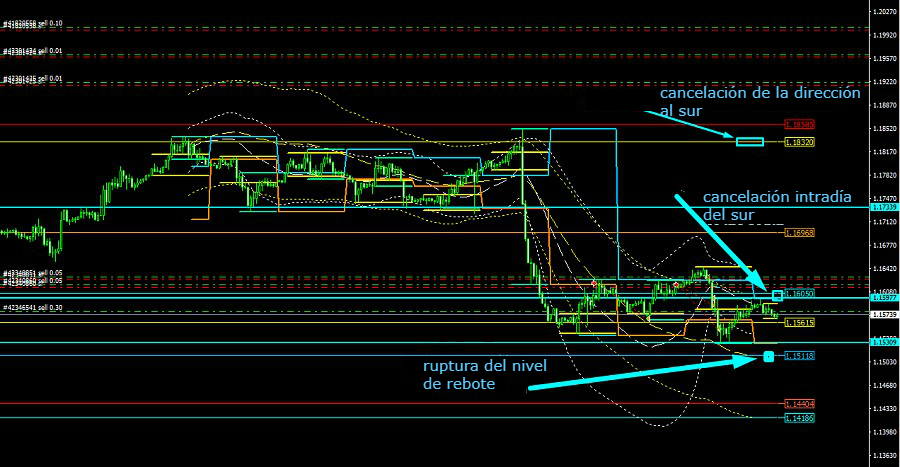Click the 1.16968 orange price label
This screenshot has height=467, width=900.
(799, 232)
